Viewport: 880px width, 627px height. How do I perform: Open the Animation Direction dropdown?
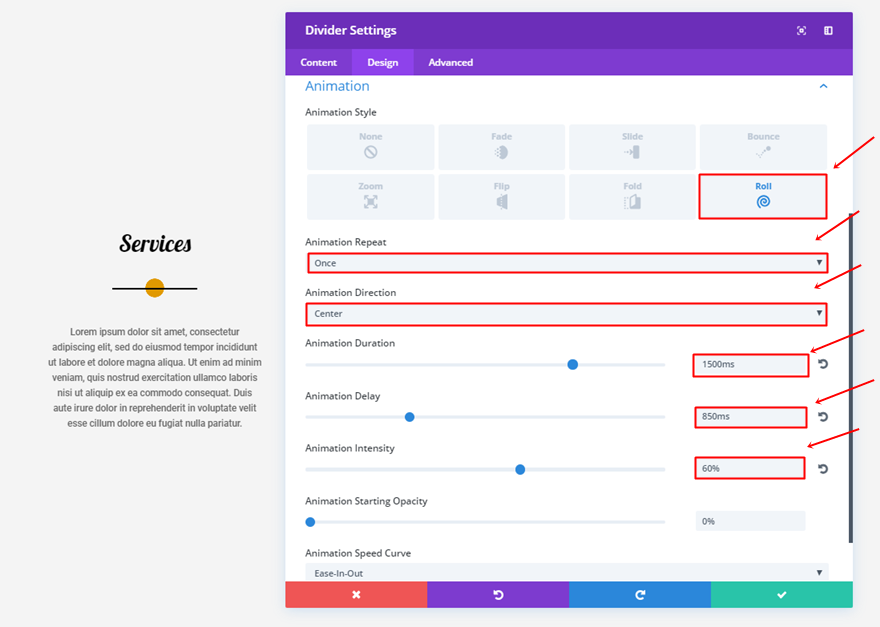click(x=567, y=314)
